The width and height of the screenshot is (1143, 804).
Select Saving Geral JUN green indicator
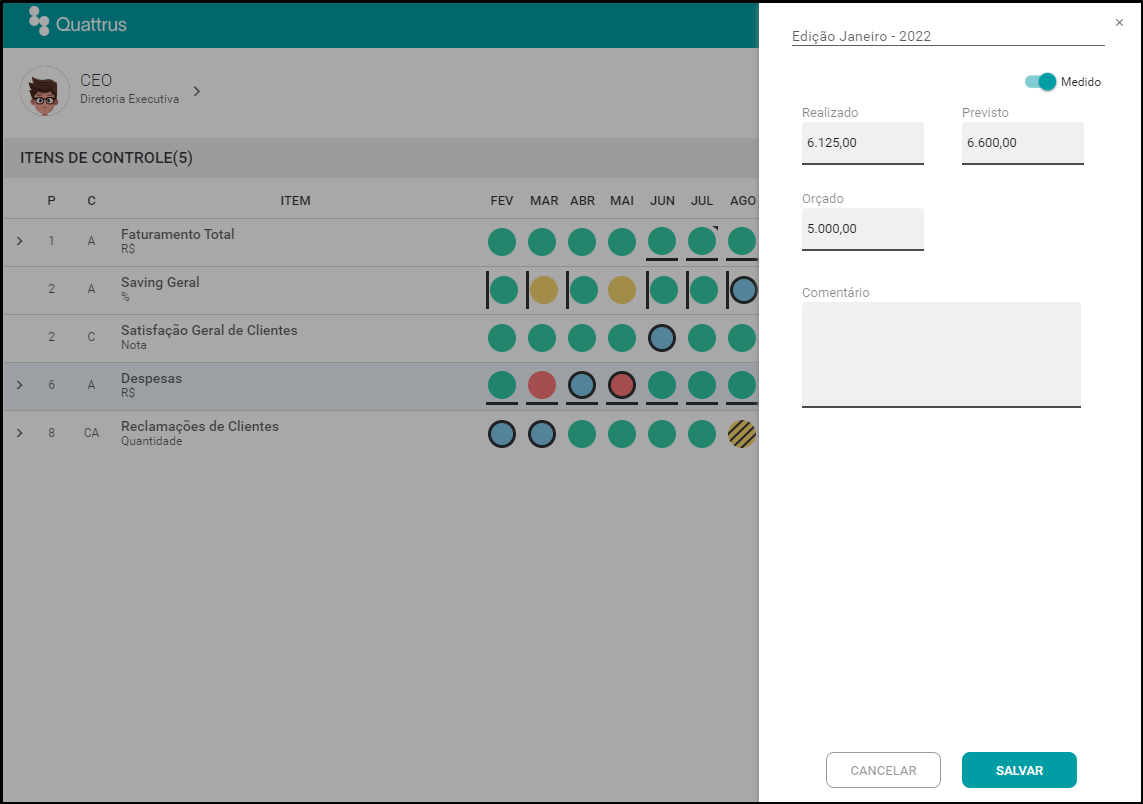click(663, 290)
